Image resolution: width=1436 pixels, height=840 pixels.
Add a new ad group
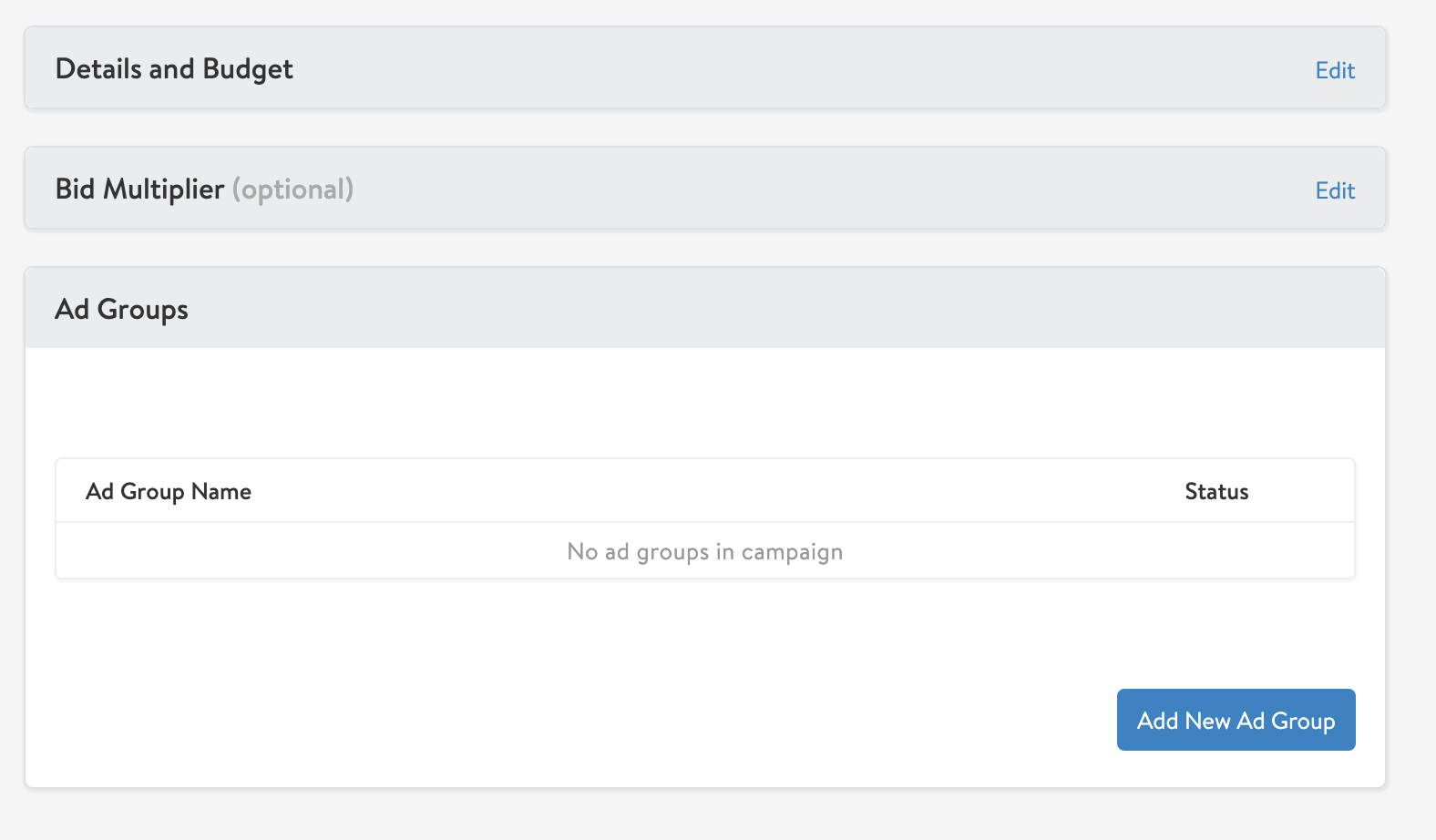(1236, 720)
